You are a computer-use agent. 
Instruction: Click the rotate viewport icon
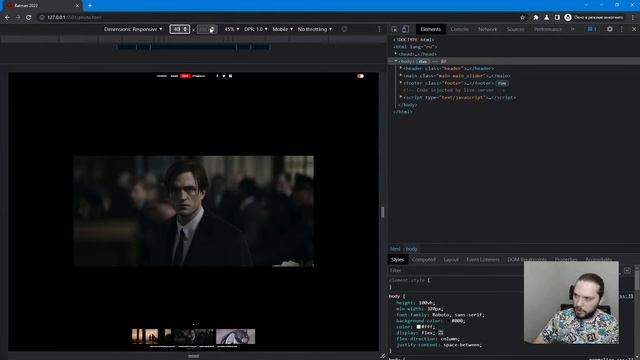(344, 29)
